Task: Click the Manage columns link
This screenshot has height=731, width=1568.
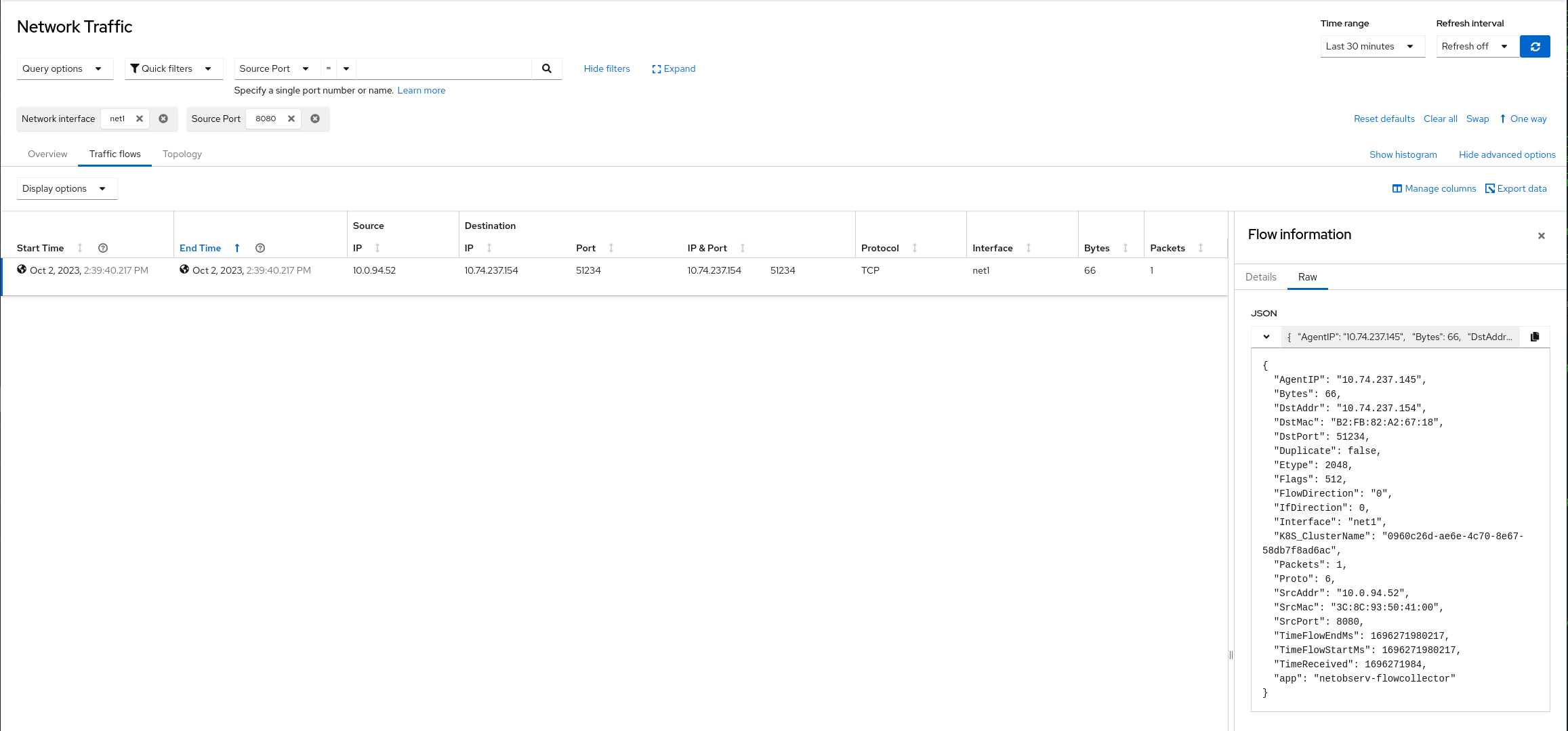Action: pos(1434,188)
